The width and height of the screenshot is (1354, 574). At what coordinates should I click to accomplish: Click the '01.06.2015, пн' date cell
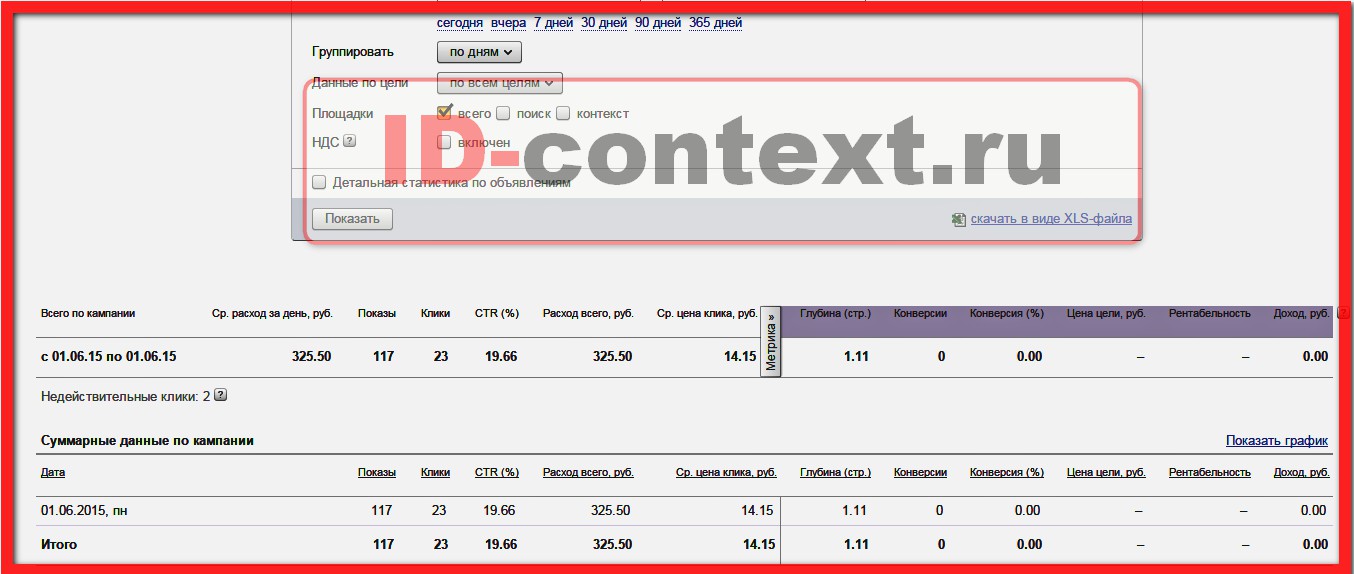coord(84,511)
